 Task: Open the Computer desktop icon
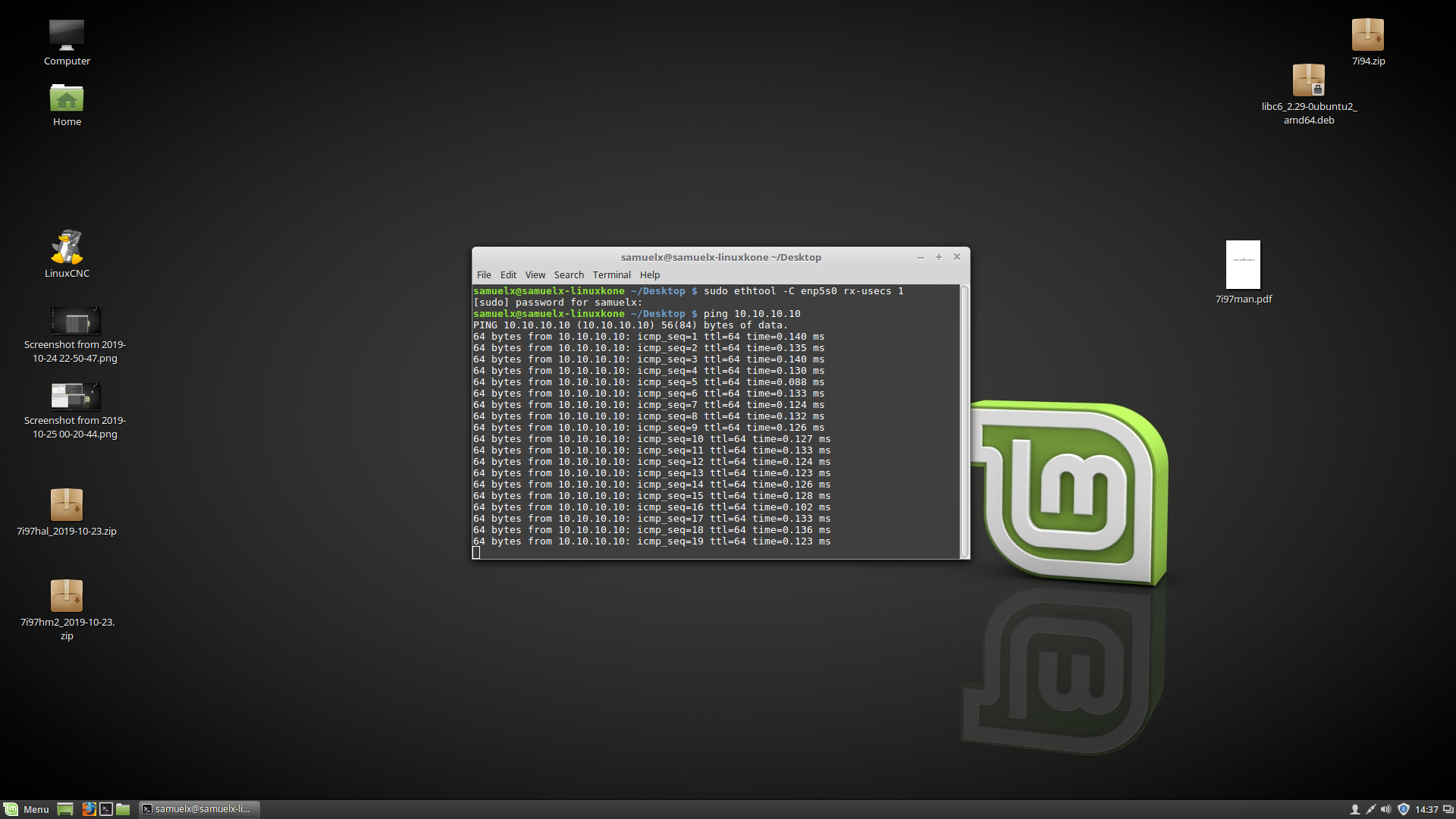(67, 35)
